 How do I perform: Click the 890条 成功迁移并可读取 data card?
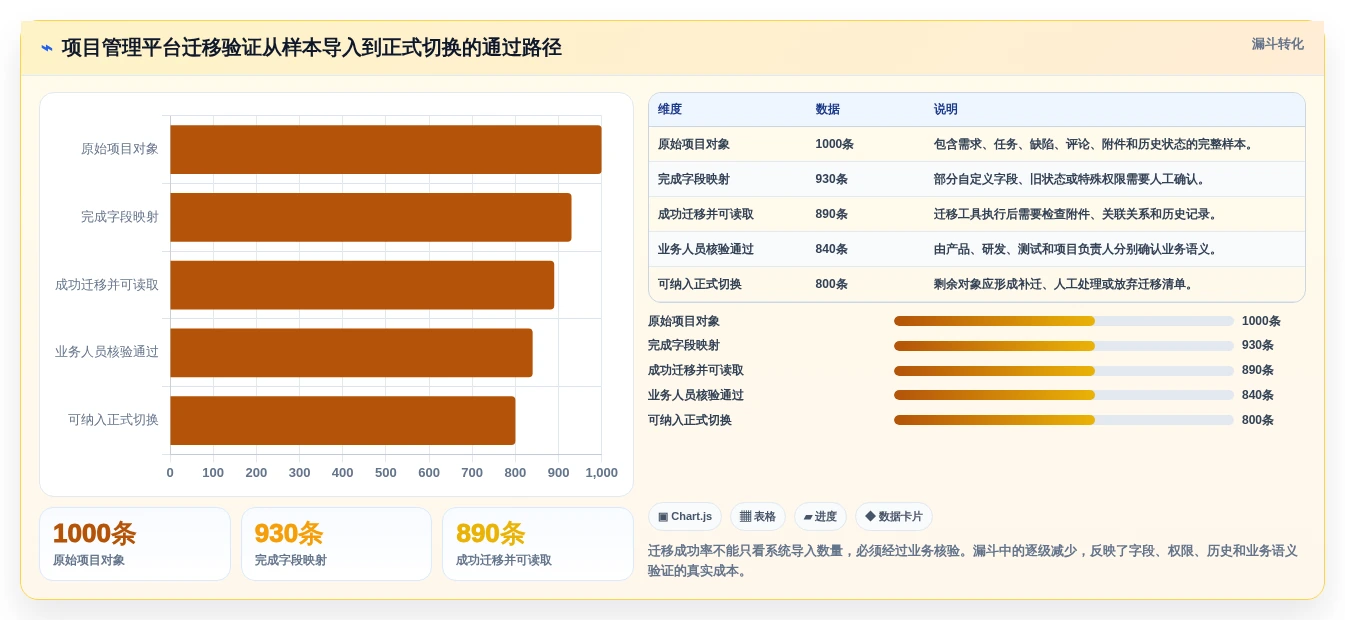coord(538,544)
